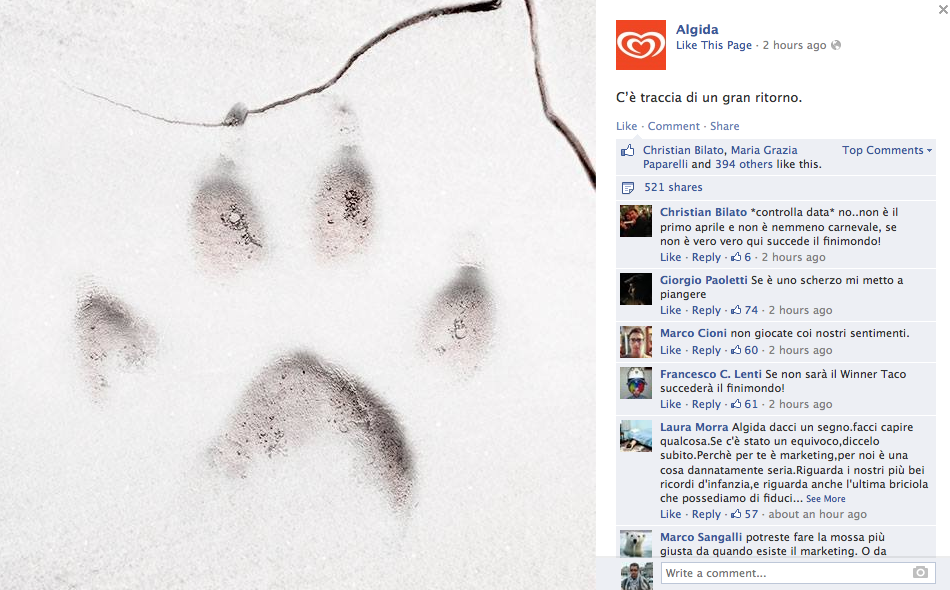Open the Top Comments sorting dropdown
Image resolution: width=950 pixels, height=590 pixels.
point(887,150)
